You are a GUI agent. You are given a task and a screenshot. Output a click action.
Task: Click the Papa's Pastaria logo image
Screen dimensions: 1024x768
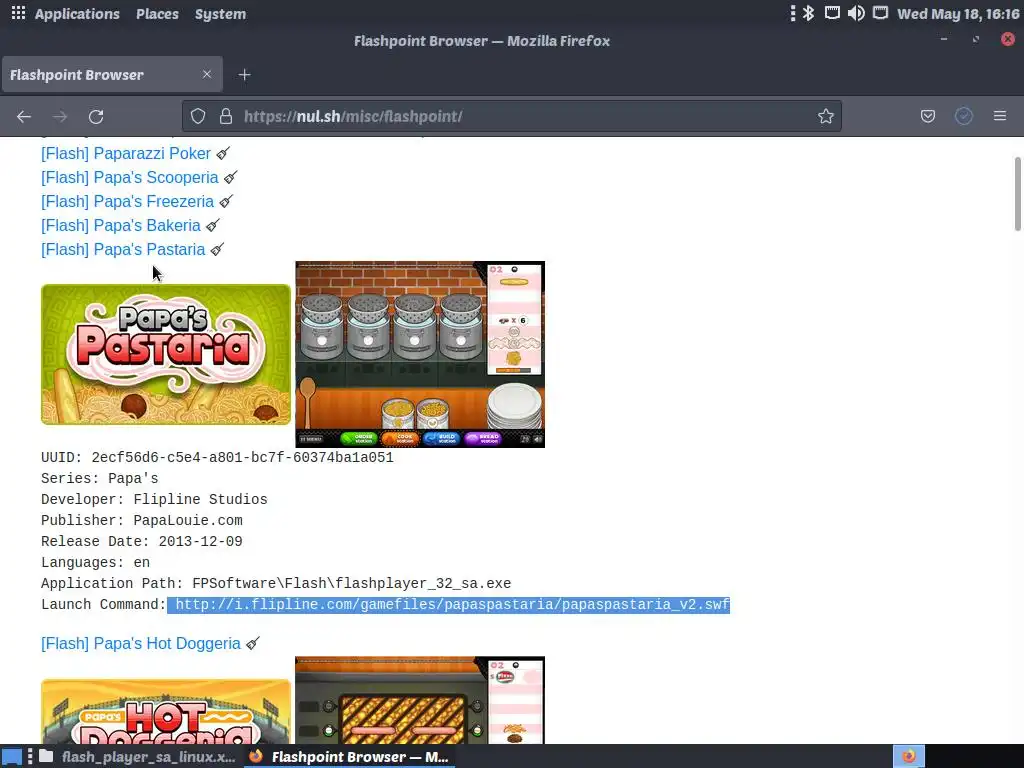(x=166, y=355)
